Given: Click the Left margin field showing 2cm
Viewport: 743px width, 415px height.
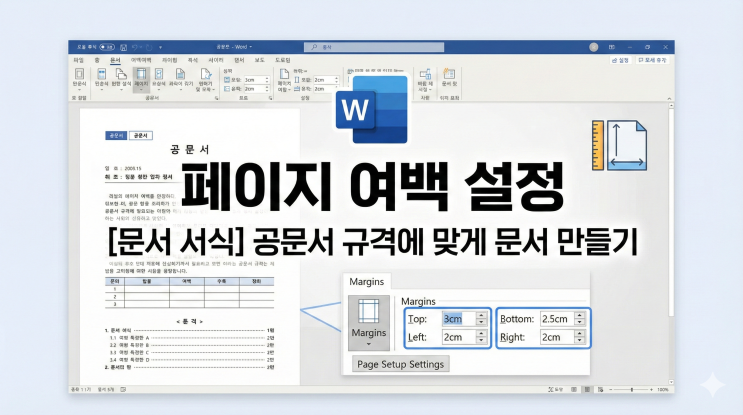Looking at the screenshot, I should click(458, 337).
